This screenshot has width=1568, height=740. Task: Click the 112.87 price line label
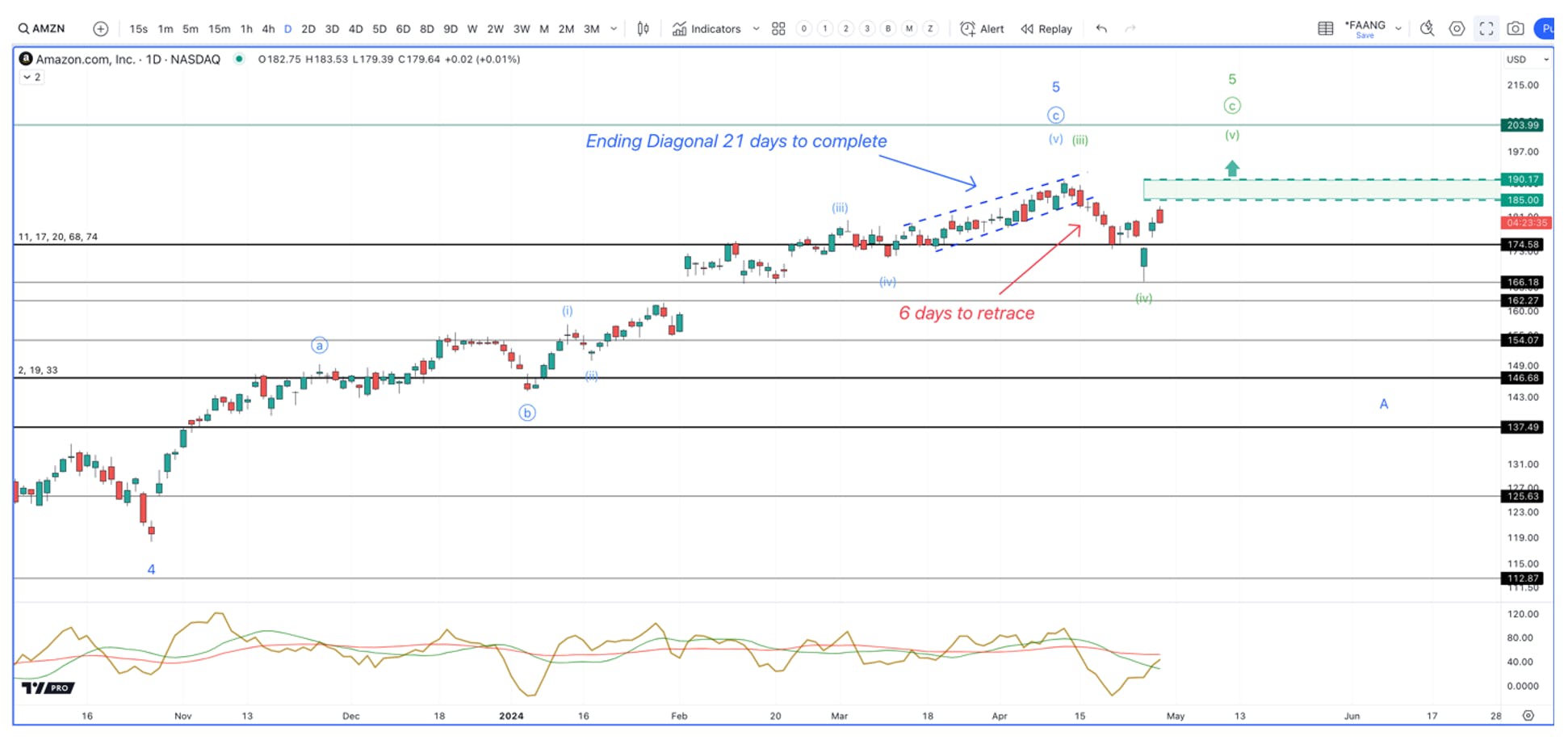click(x=1522, y=578)
